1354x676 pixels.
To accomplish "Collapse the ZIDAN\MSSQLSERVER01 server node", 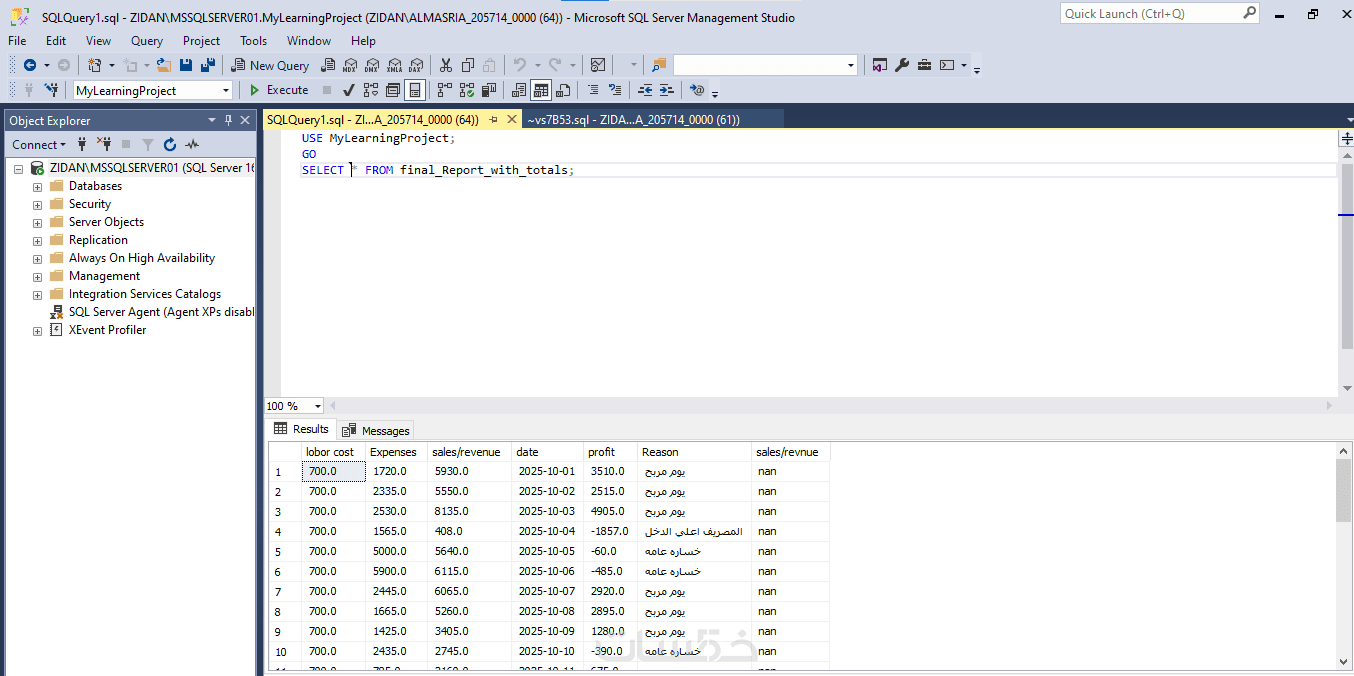I will [x=18, y=168].
